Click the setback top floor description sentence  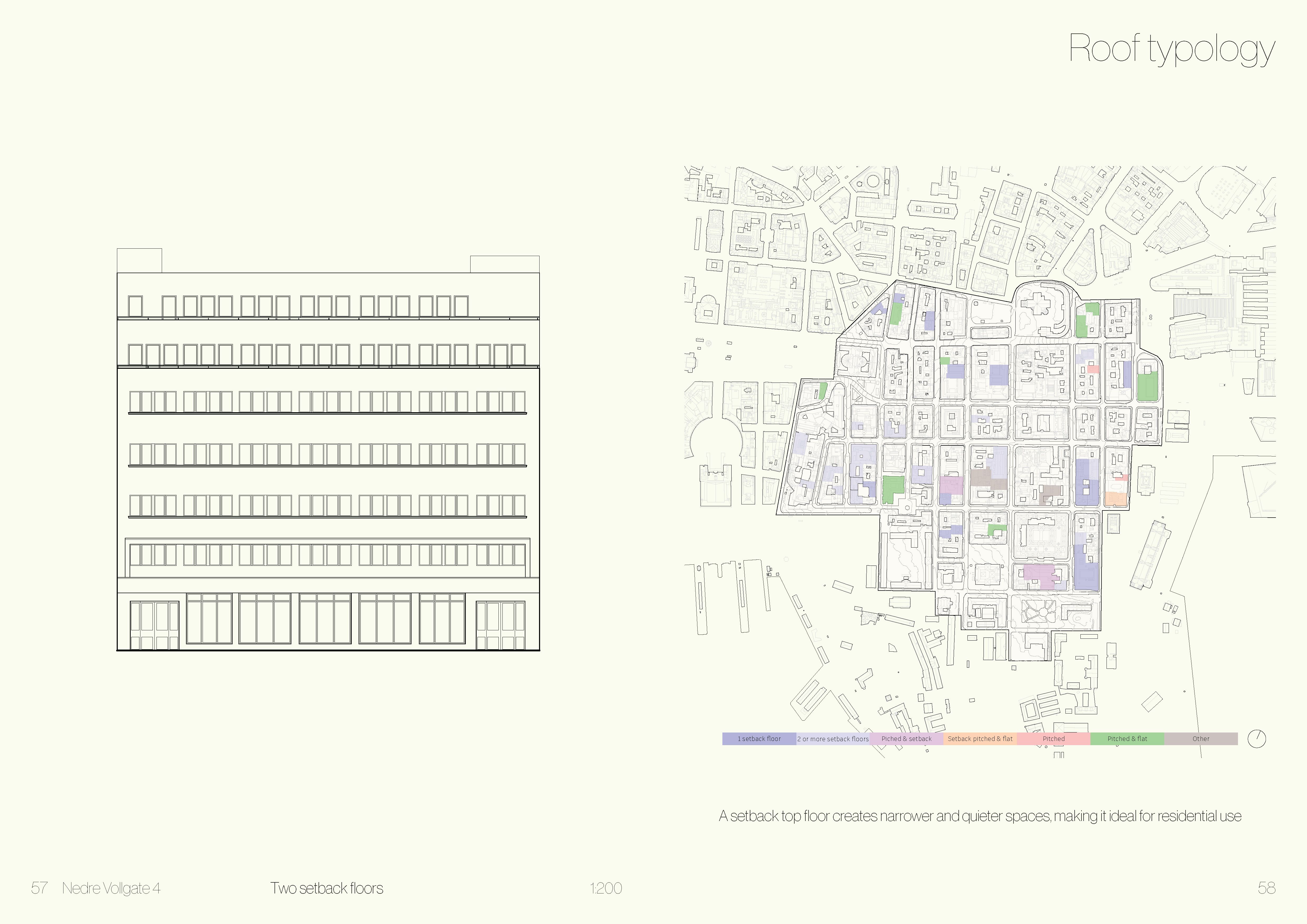[x=980, y=816]
